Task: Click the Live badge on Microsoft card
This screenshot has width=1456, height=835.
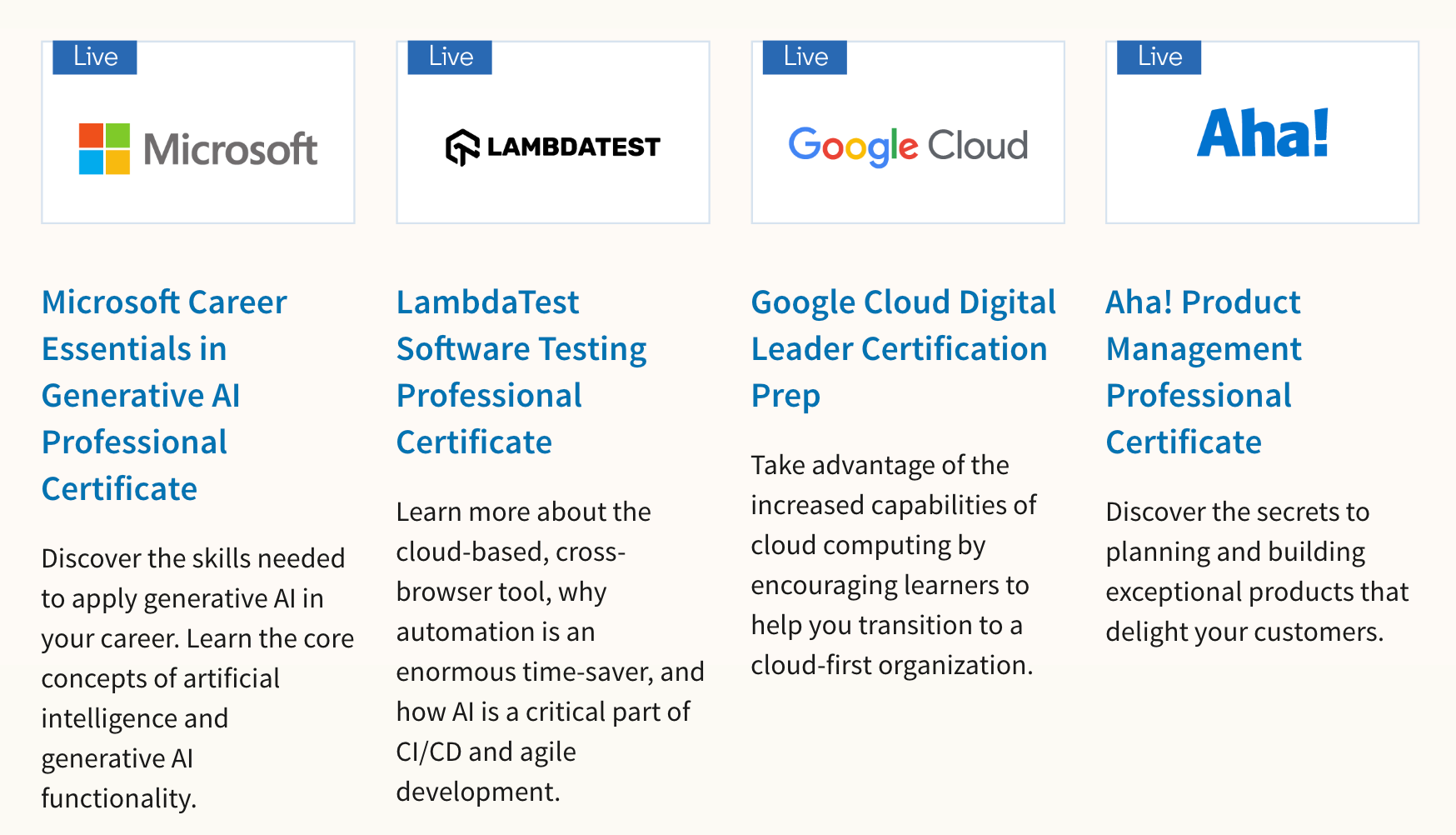Action: [x=95, y=57]
